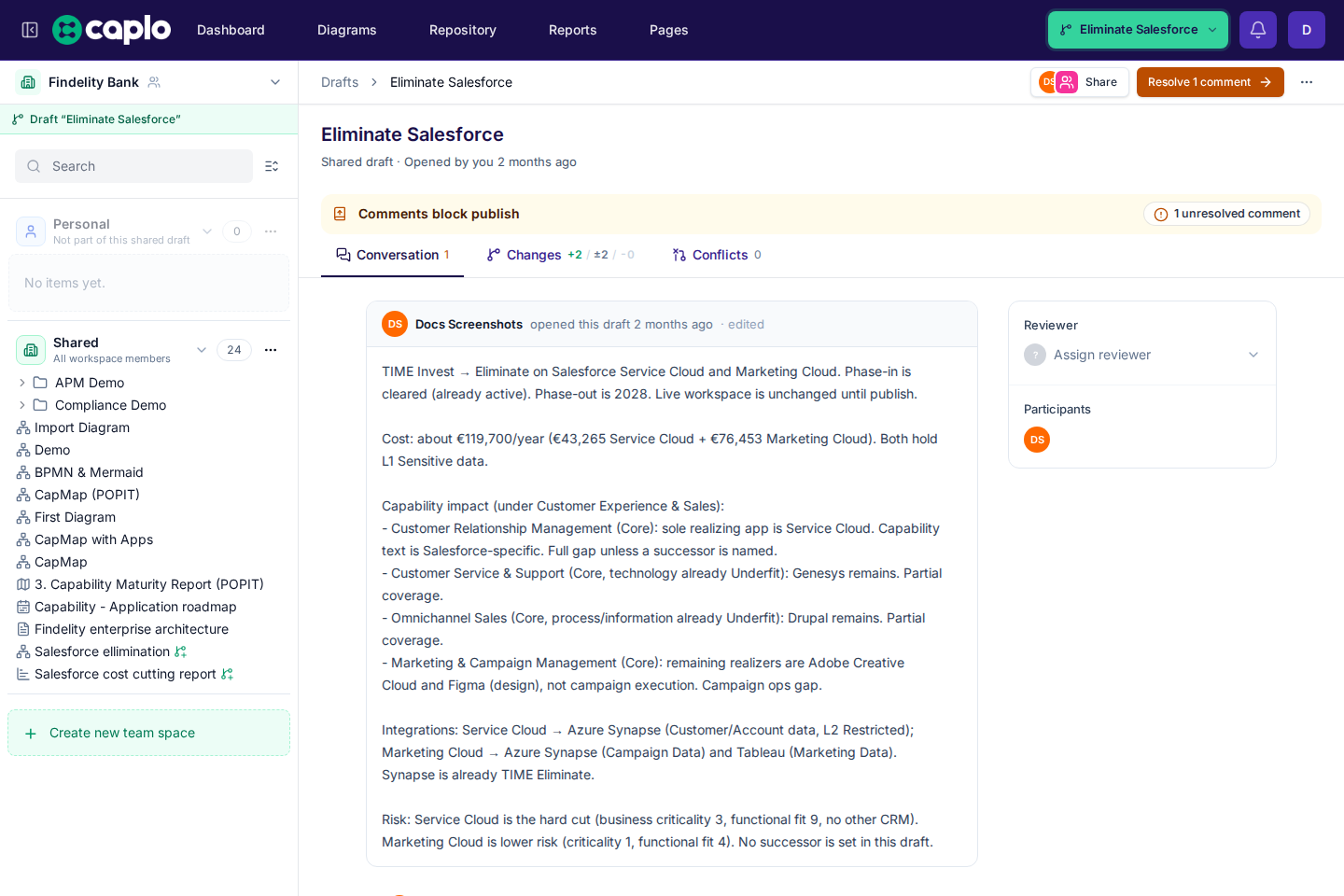Screen dimensions: 1344x896
Task: Collapse the Shared space section
Action: point(202,350)
